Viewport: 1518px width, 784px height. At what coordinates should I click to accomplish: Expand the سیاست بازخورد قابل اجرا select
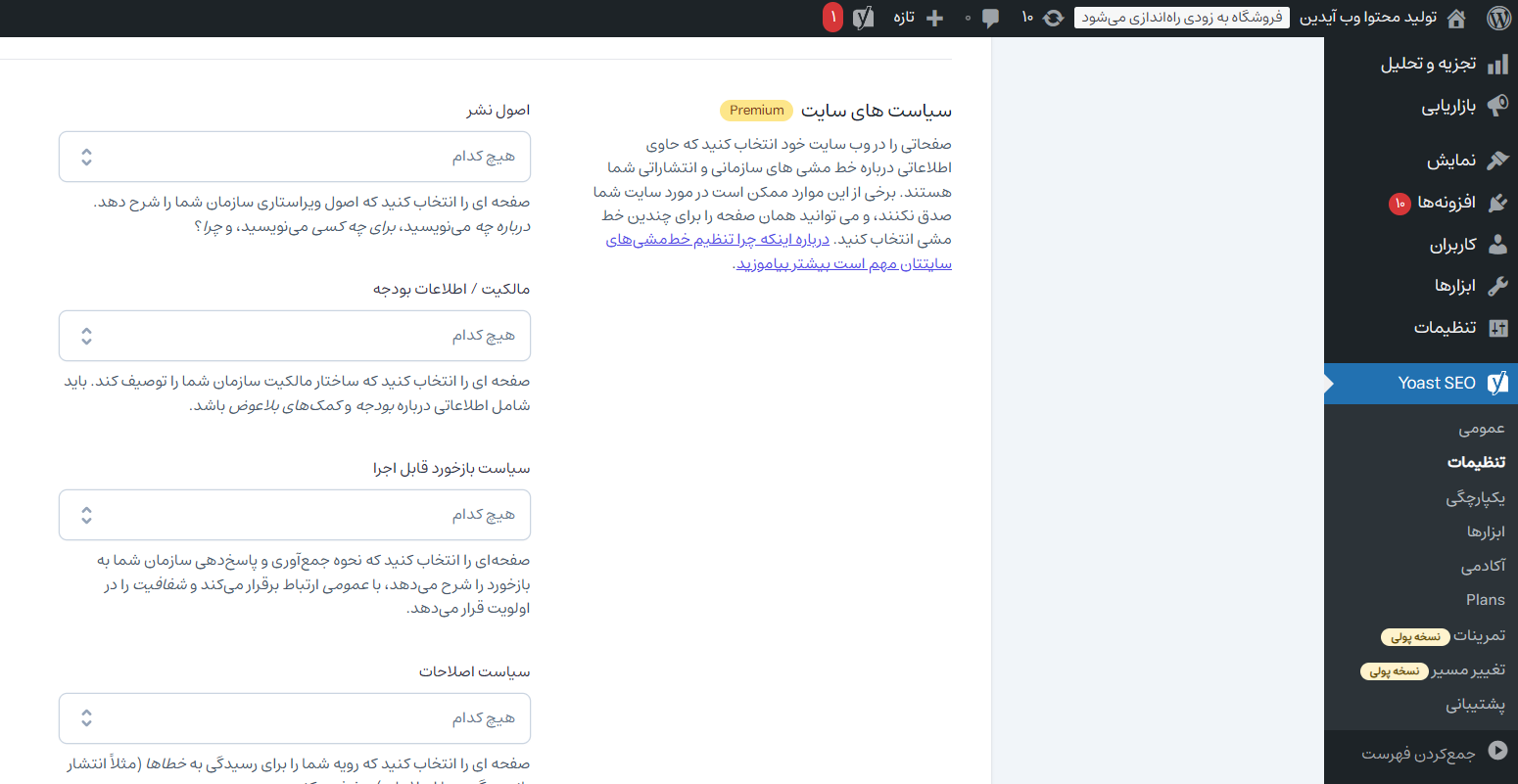[x=294, y=515]
